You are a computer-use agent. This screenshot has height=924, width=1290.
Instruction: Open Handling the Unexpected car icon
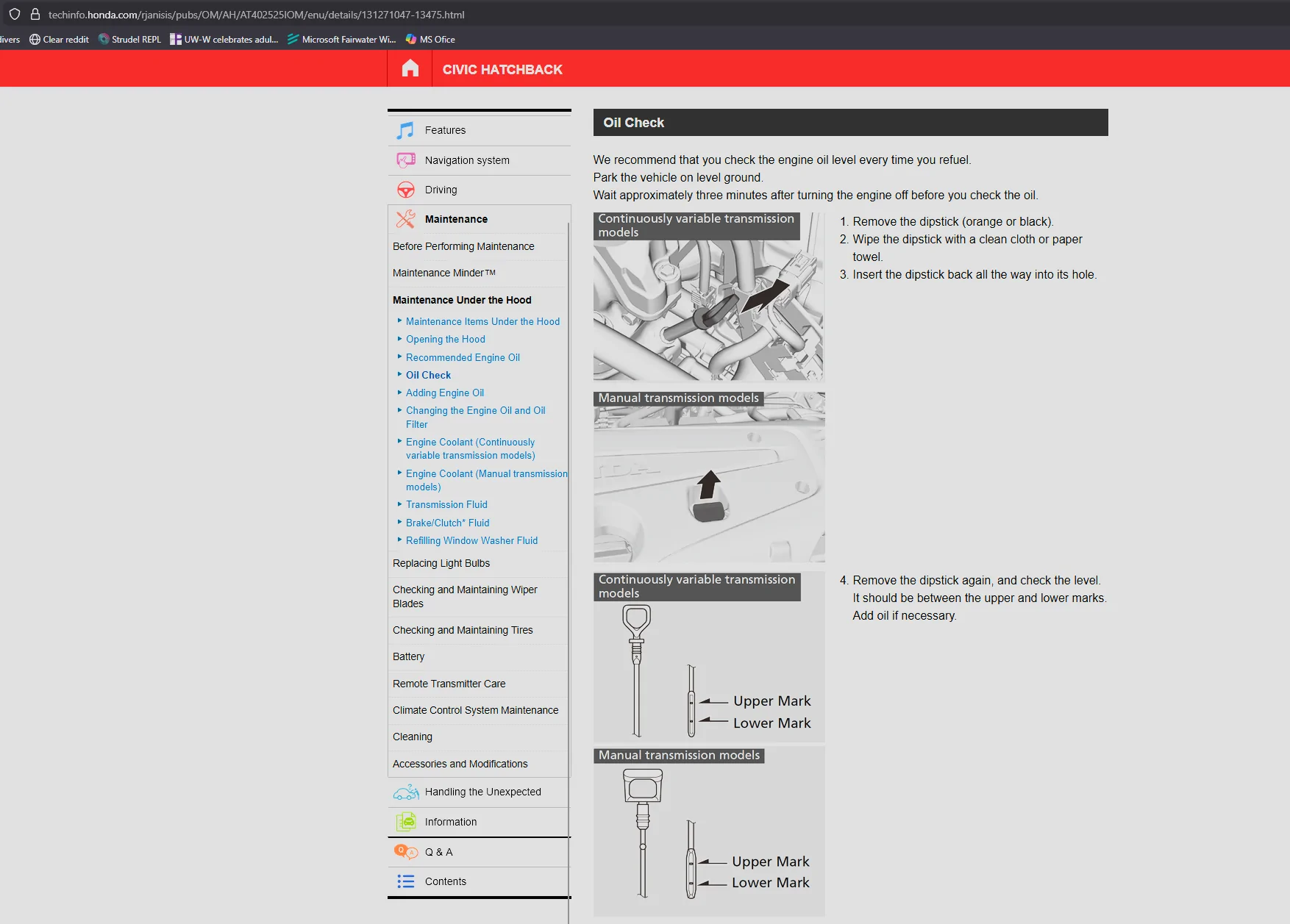tap(406, 792)
